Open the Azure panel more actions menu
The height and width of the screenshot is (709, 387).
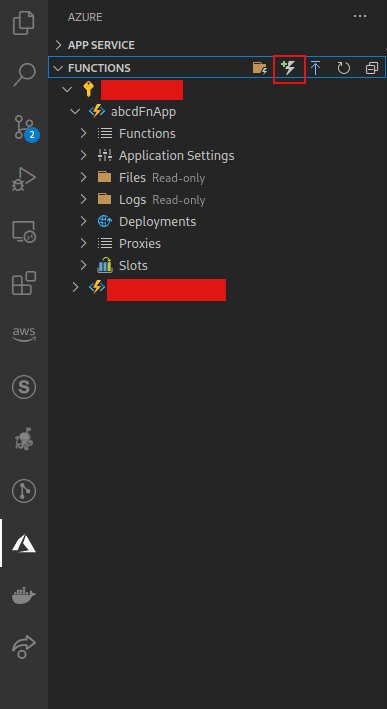(360, 16)
